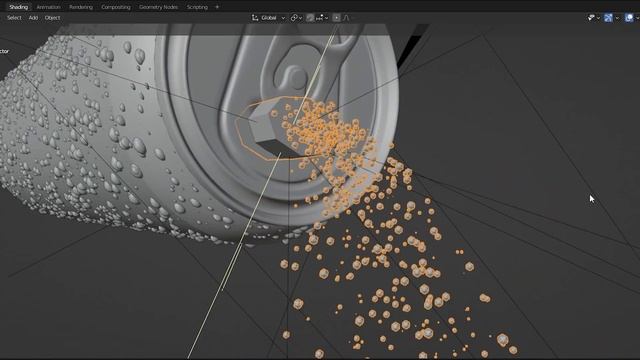The height and width of the screenshot is (360, 640).
Task: Toggle the viewport gizmos button
Action: (x=608, y=18)
